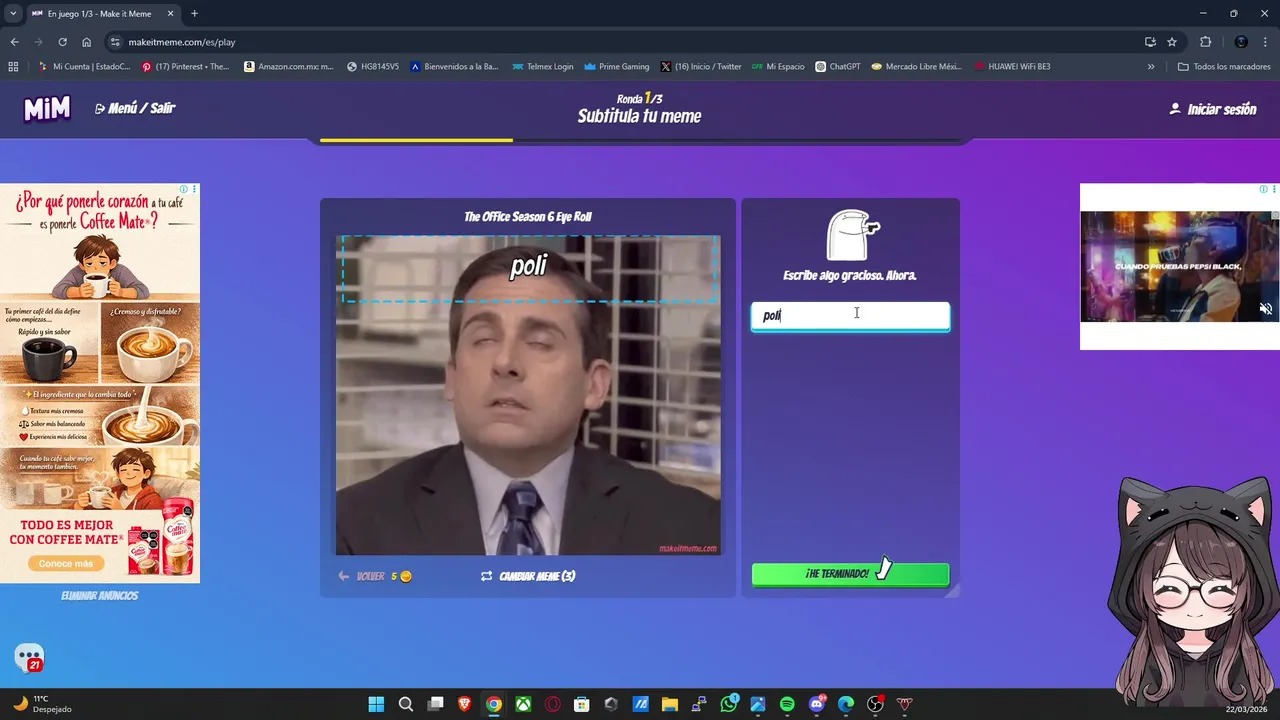Open the apps grid in bookmarks bar
The image size is (1280, 720).
click(13, 67)
